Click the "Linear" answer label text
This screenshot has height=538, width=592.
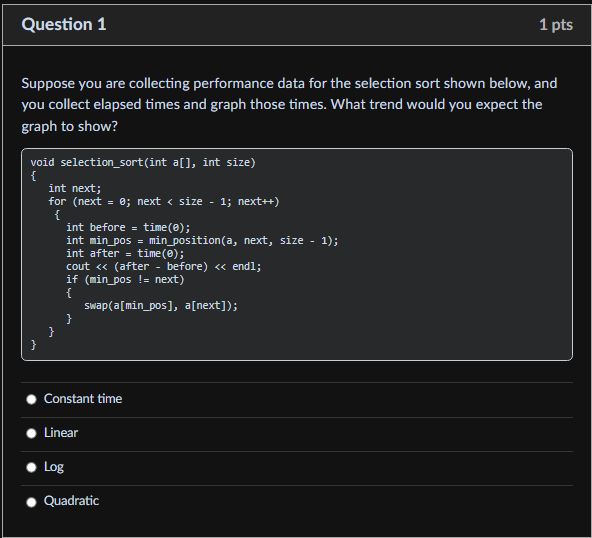(x=61, y=433)
